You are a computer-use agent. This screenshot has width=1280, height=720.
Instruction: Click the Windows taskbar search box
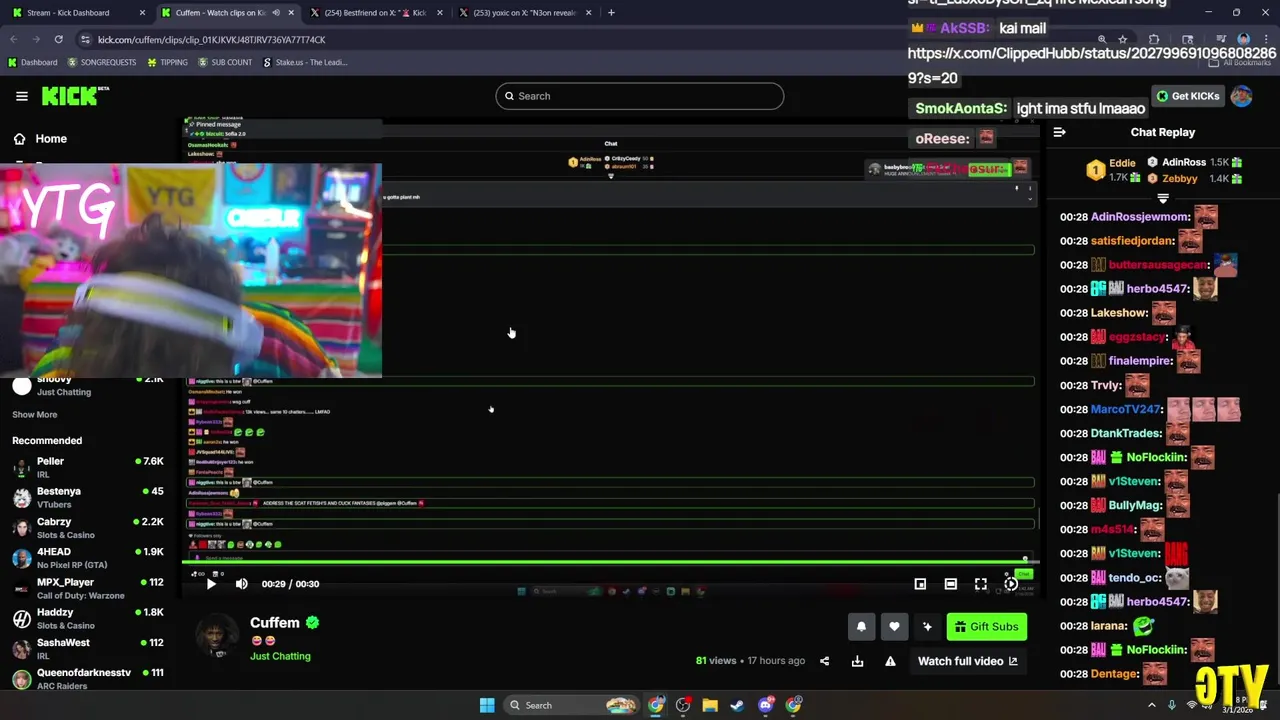(570, 705)
